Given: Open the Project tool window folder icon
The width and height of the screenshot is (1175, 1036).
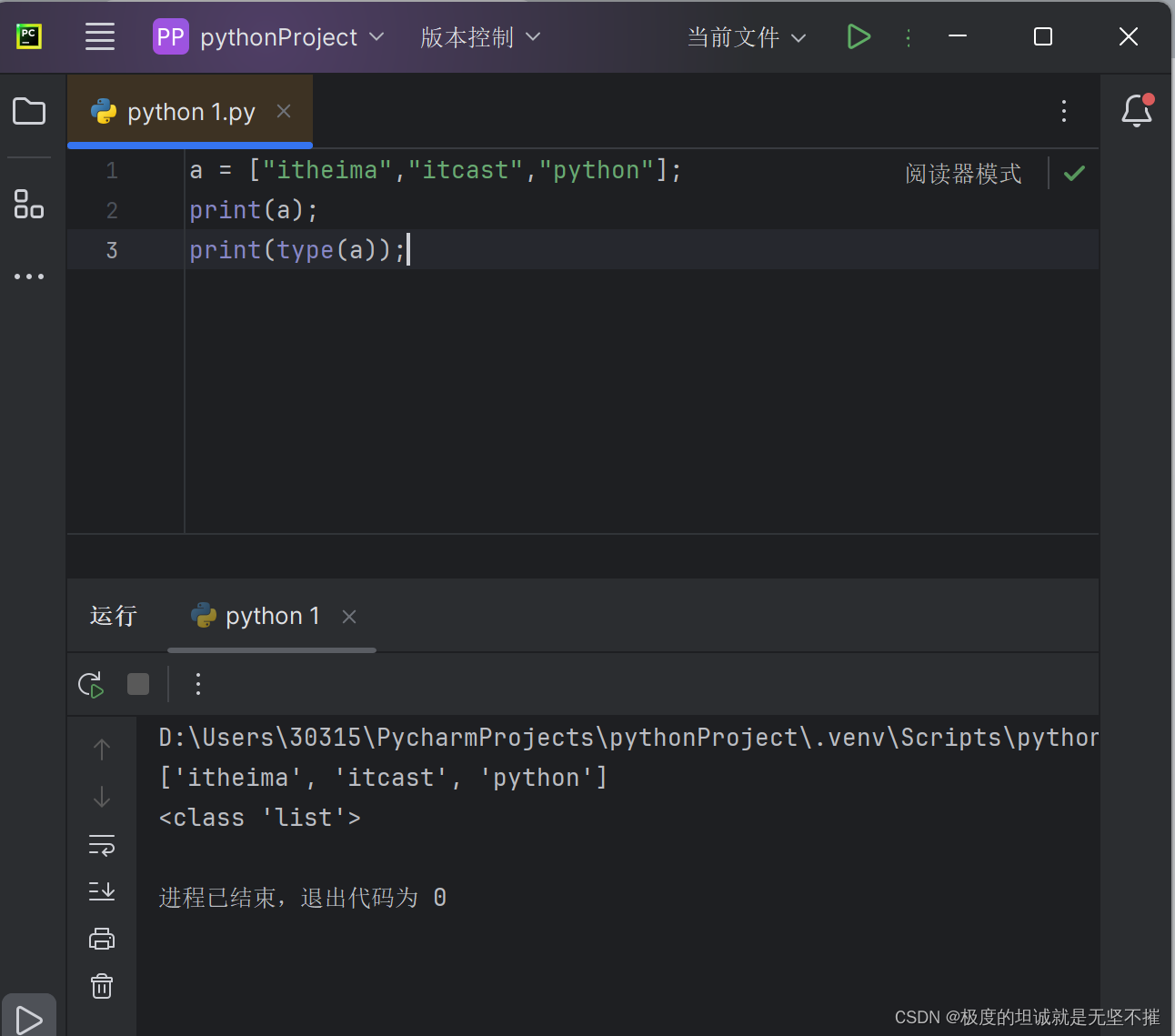Looking at the screenshot, I should [28, 111].
